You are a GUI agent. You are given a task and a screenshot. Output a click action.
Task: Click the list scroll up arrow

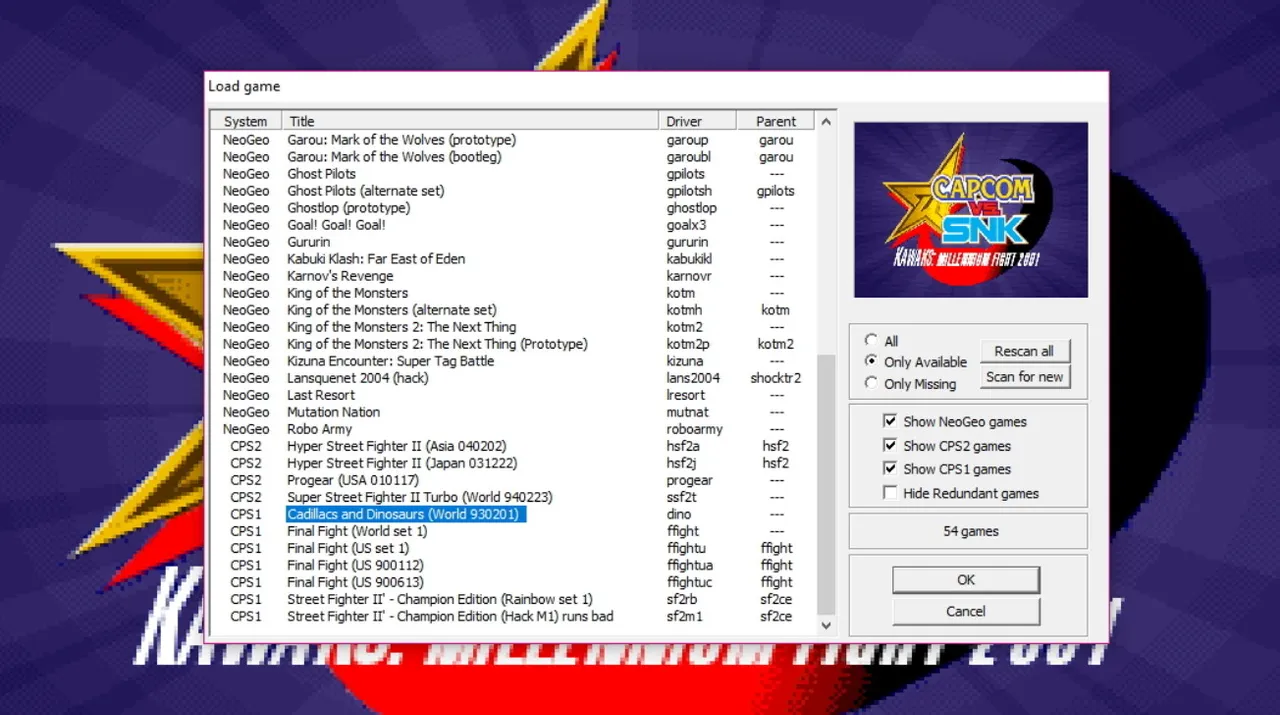826,122
